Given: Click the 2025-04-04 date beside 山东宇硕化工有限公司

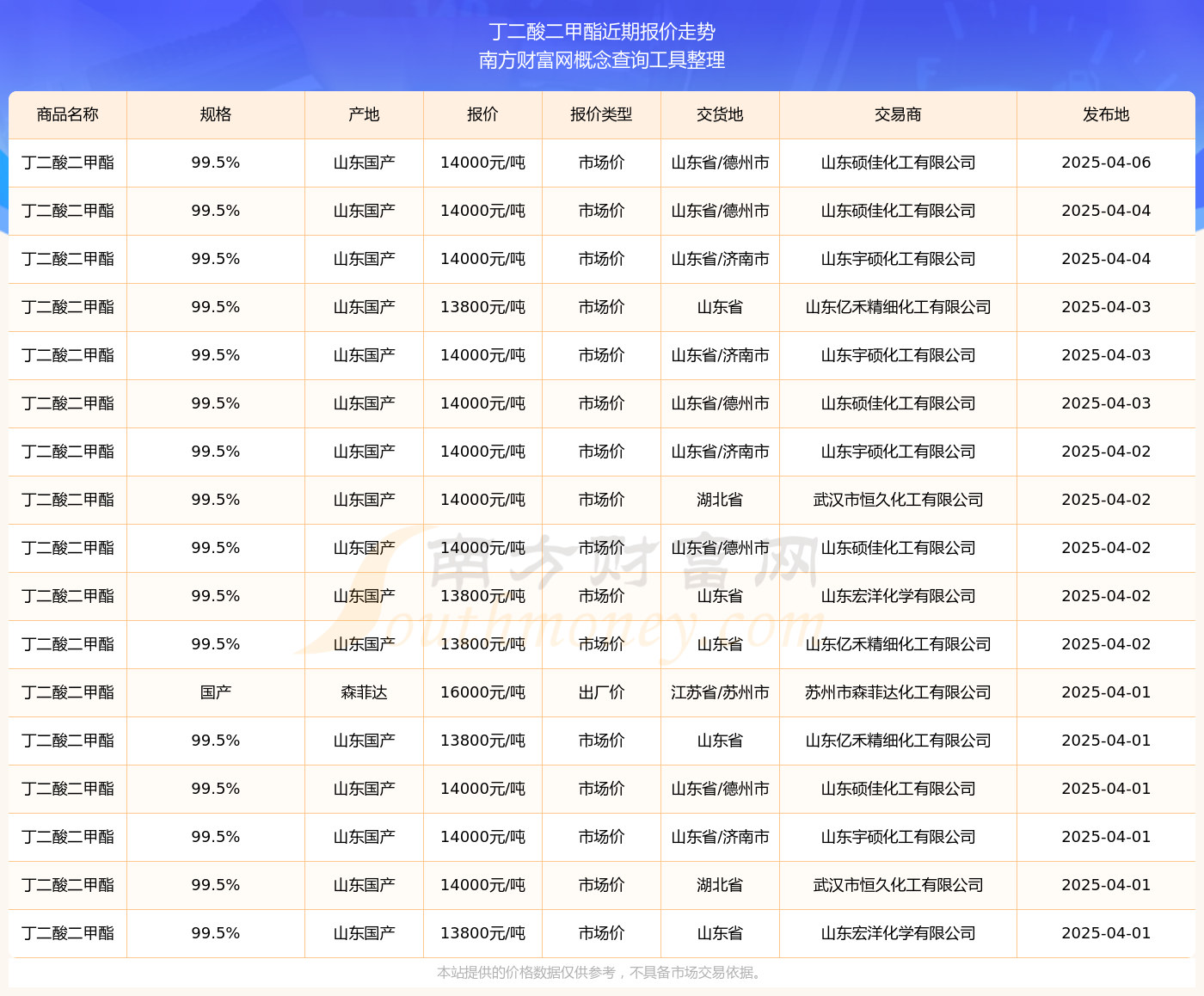Looking at the screenshot, I should coord(1106,259).
